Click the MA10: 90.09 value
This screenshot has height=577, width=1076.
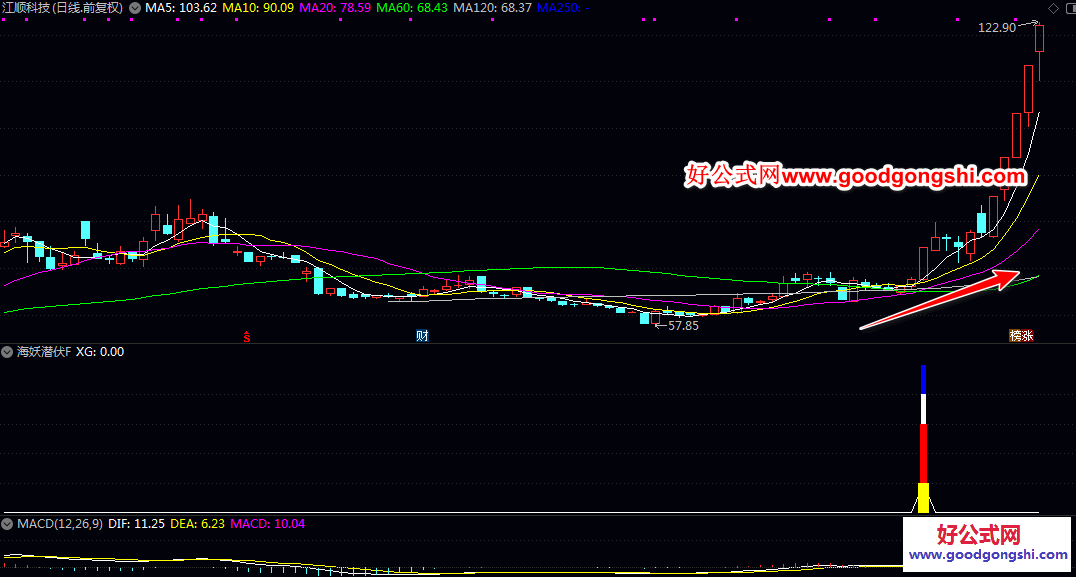tap(258, 8)
